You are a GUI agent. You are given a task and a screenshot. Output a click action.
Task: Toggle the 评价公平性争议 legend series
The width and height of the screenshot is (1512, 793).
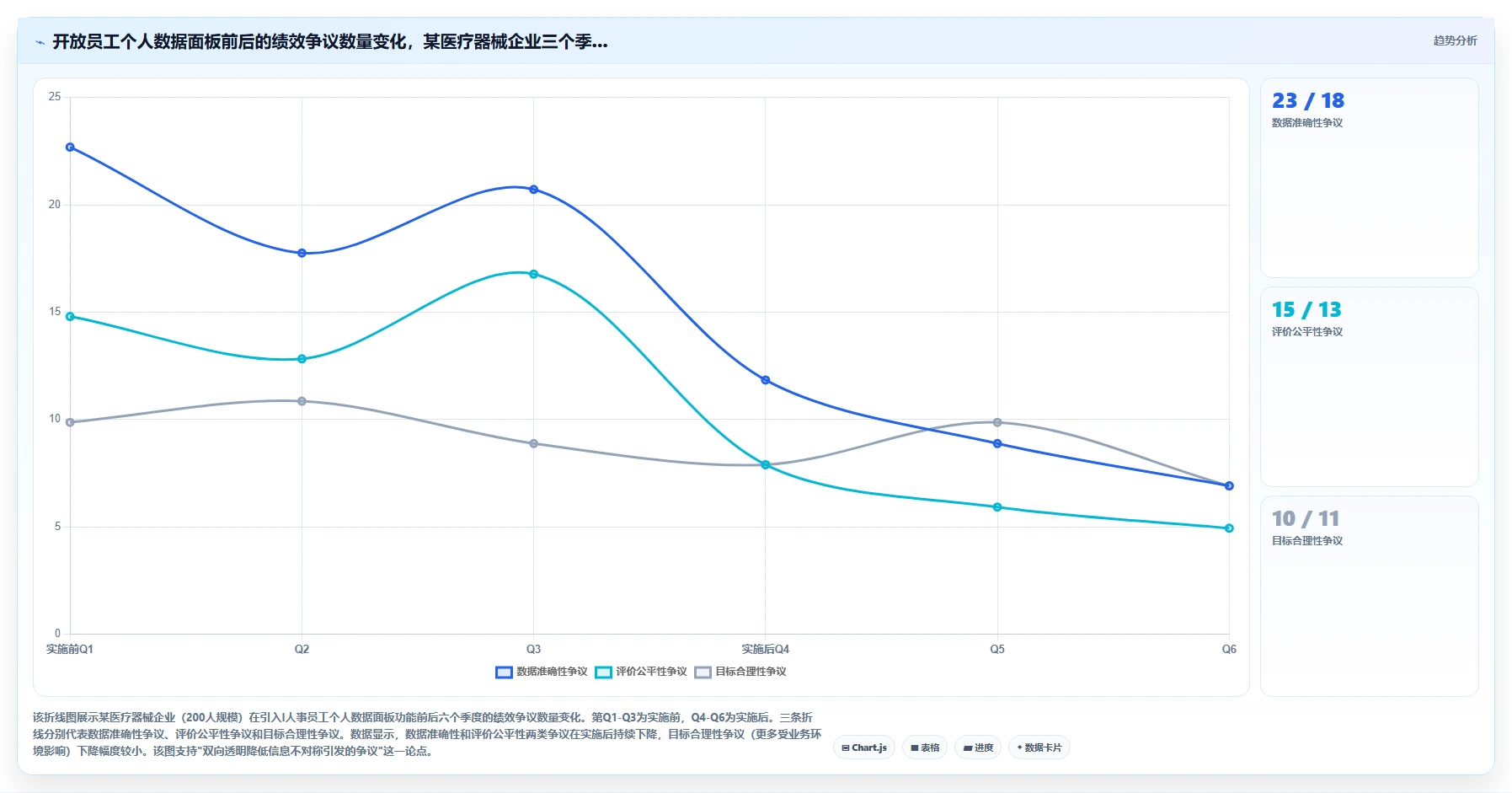coord(641,672)
